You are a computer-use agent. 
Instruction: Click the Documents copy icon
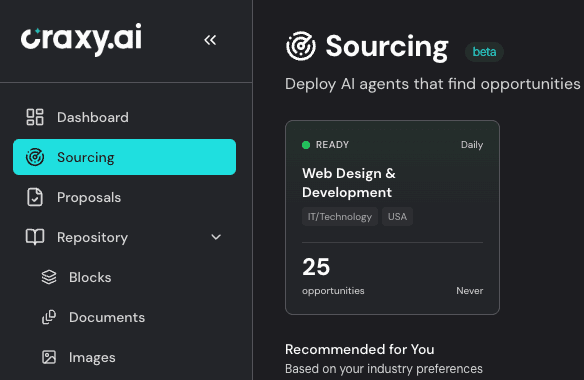[x=49, y=317]
